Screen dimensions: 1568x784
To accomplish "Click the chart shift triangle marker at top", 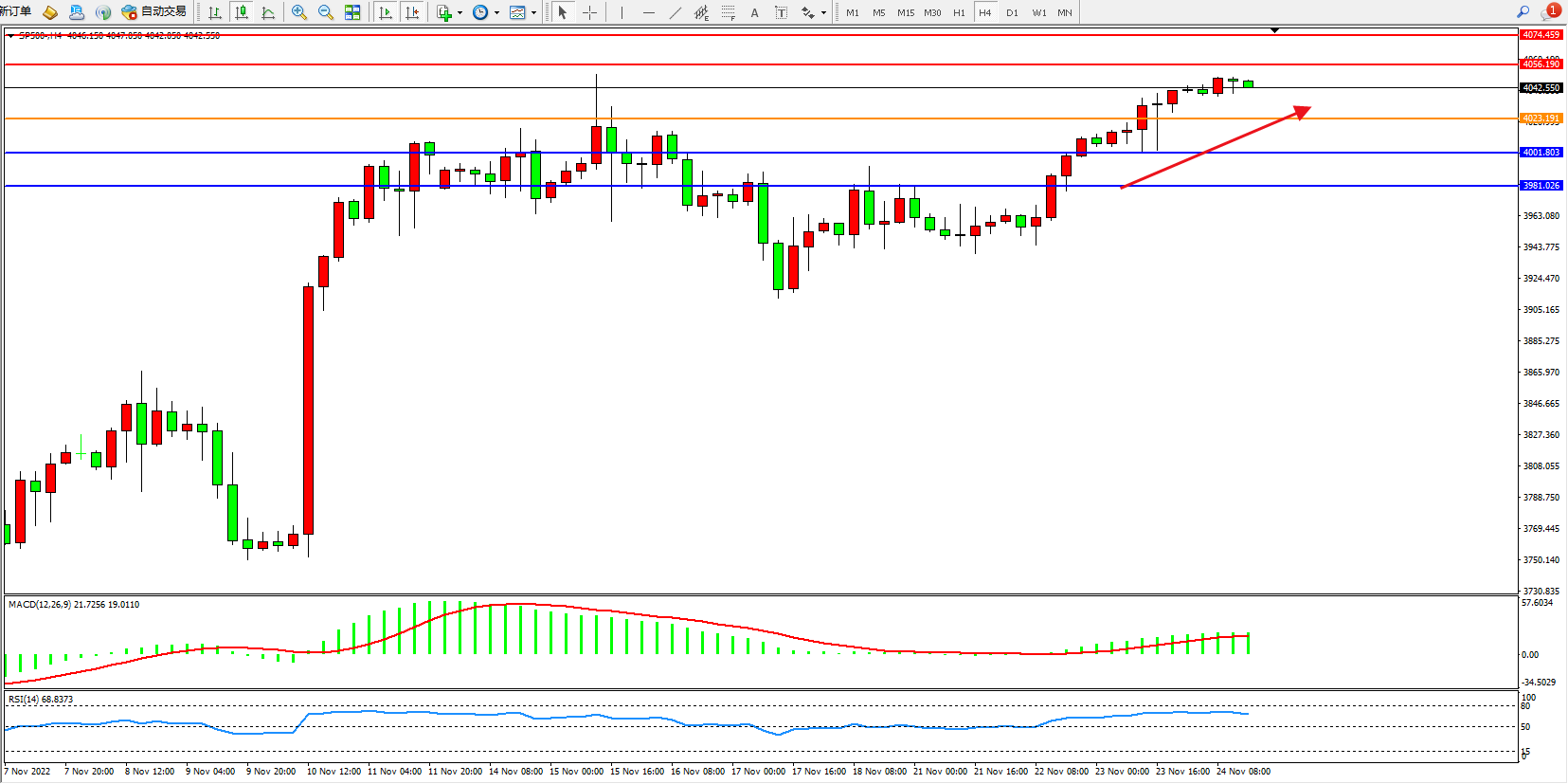I will [1274, 30].
